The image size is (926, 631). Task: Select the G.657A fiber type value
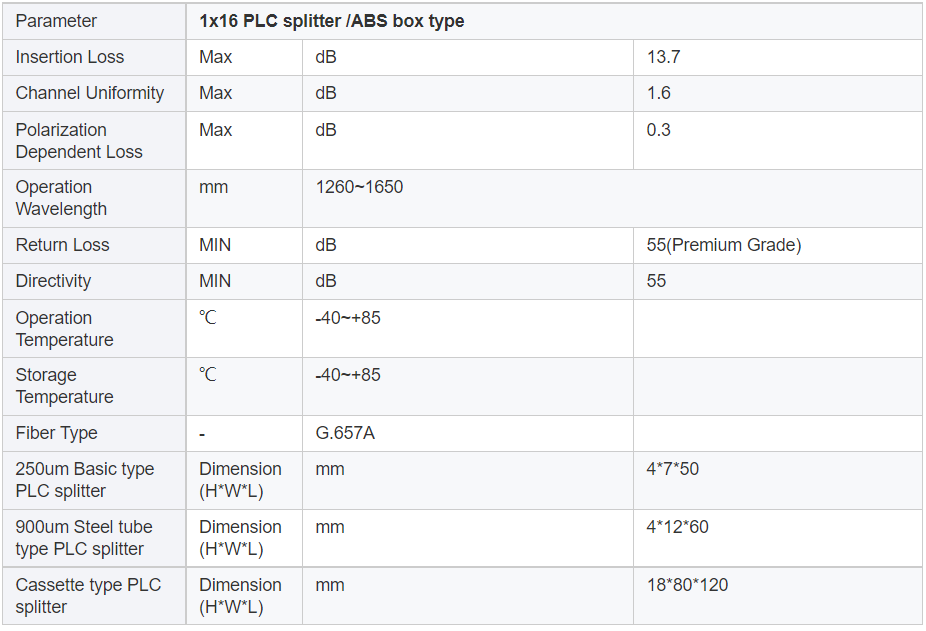(x=344, y=433)
